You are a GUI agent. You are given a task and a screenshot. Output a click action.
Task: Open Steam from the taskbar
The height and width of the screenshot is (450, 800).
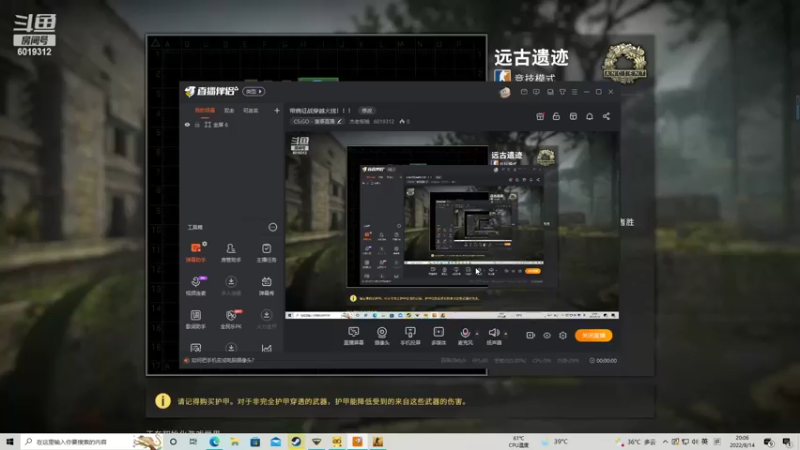(296, 442)
